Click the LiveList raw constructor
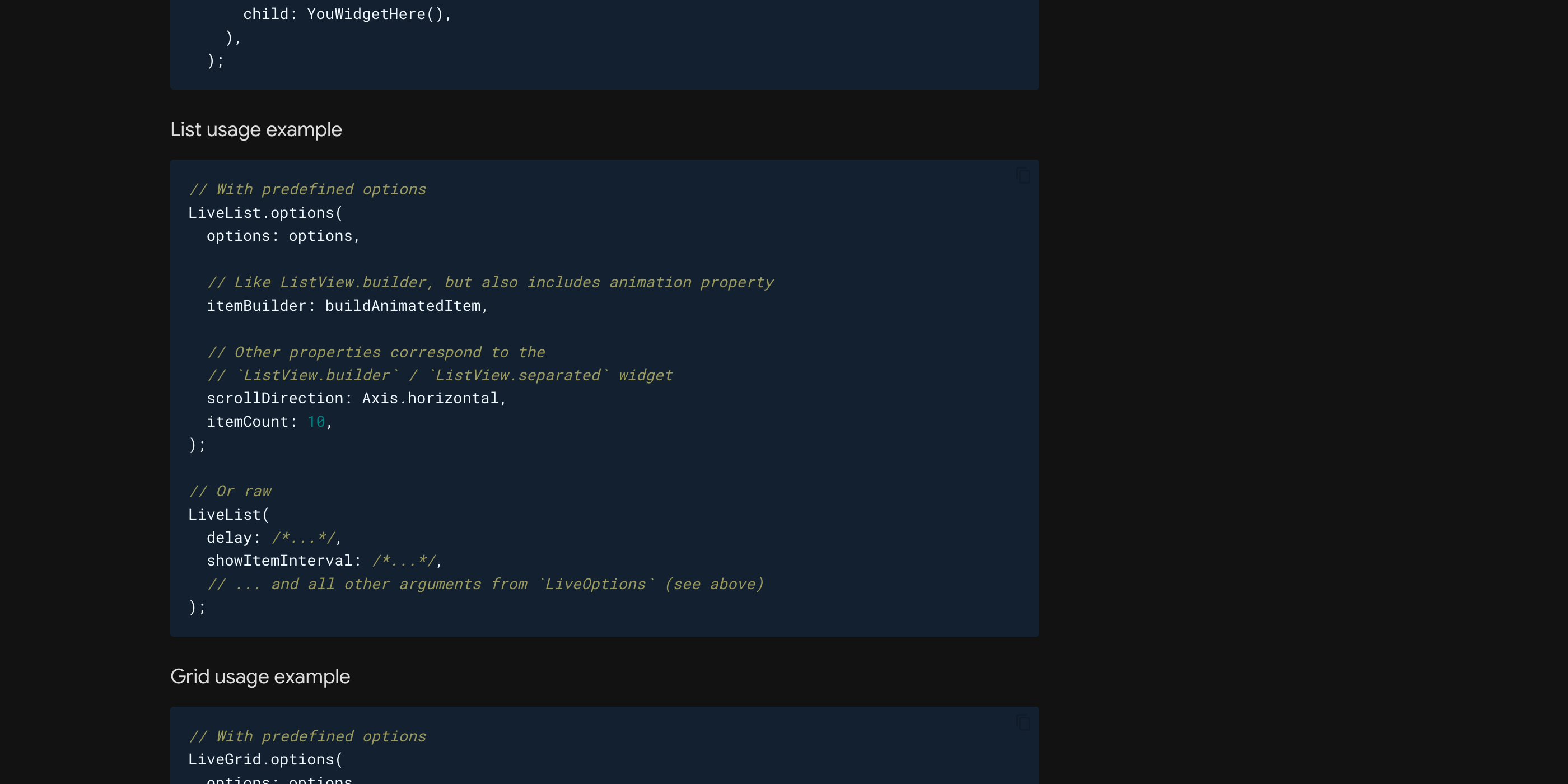1568x784 pixels. [x=225, y=514]
